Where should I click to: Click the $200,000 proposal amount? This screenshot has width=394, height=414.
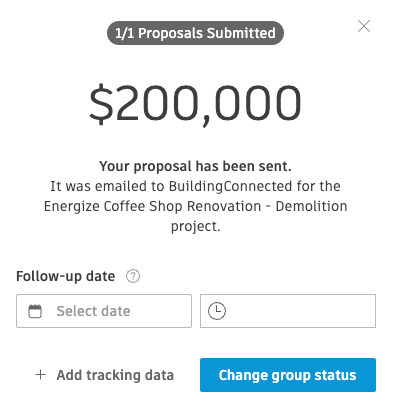coord(195,103)
